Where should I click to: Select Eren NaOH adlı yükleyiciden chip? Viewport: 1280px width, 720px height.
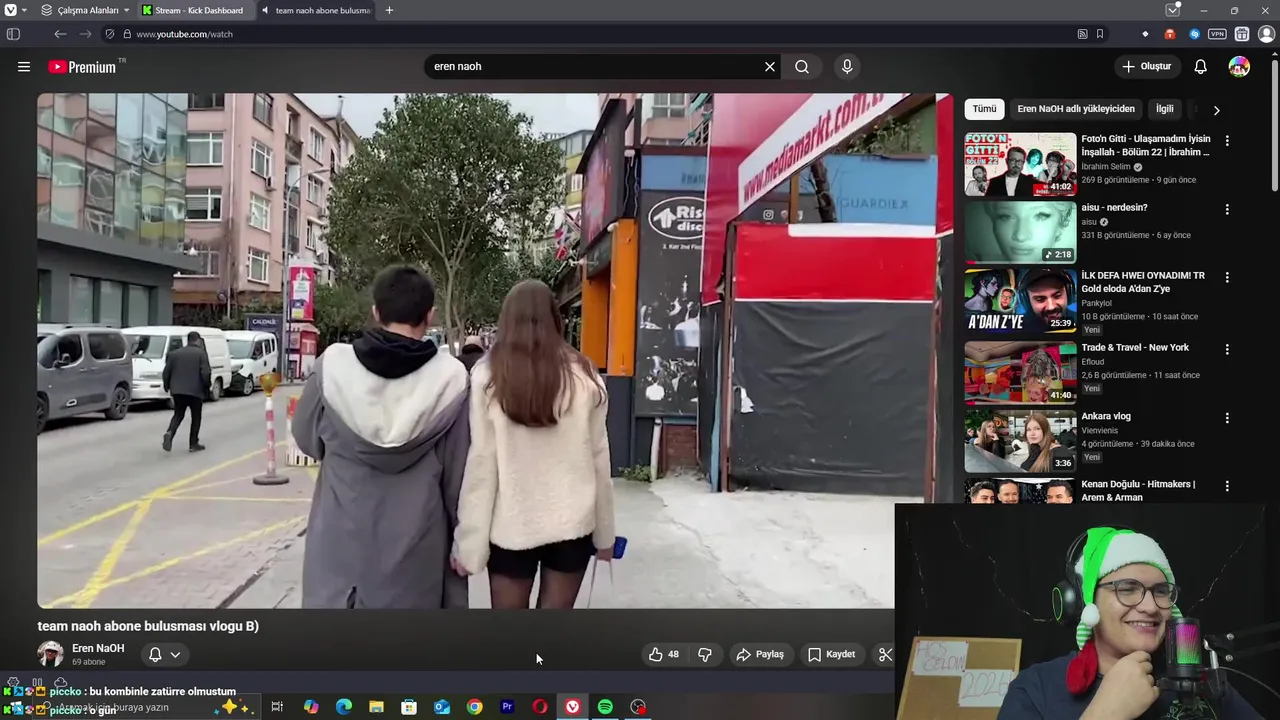pyautogui.click(x=1076, y=109)
